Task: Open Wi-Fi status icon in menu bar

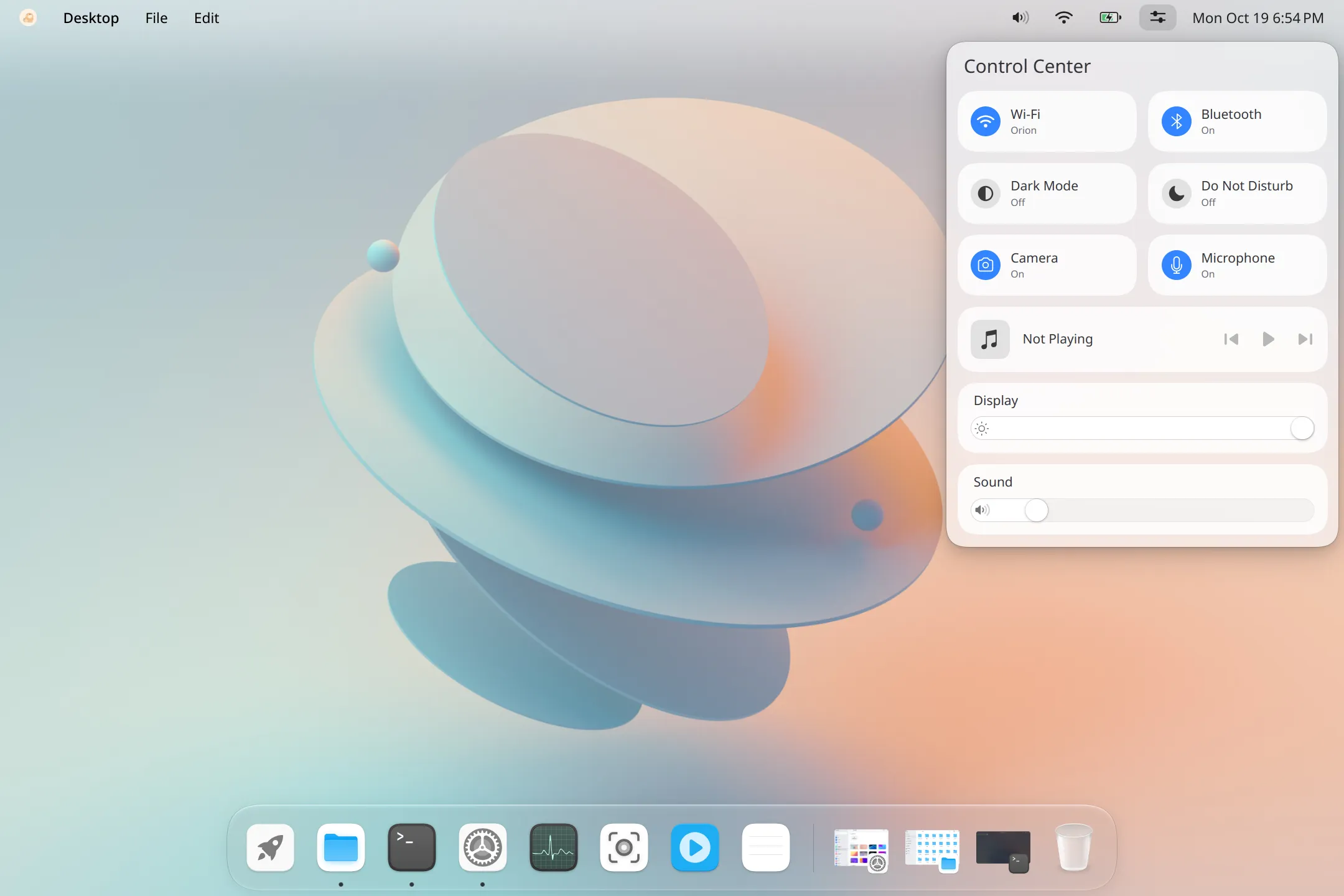Action: pyautogui.click(x=1064, y=17)
